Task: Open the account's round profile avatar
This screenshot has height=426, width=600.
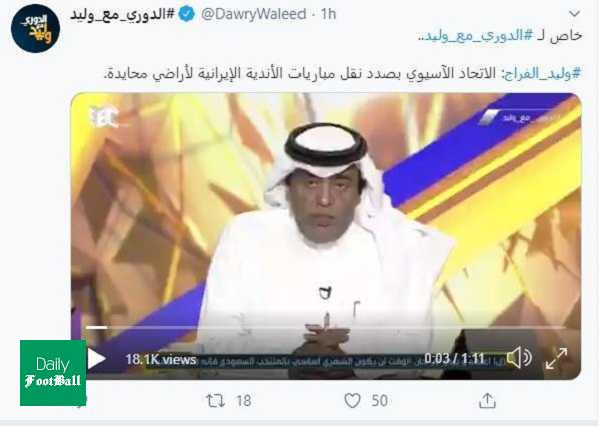Action: pyautogui.click(x=35, y=28)
